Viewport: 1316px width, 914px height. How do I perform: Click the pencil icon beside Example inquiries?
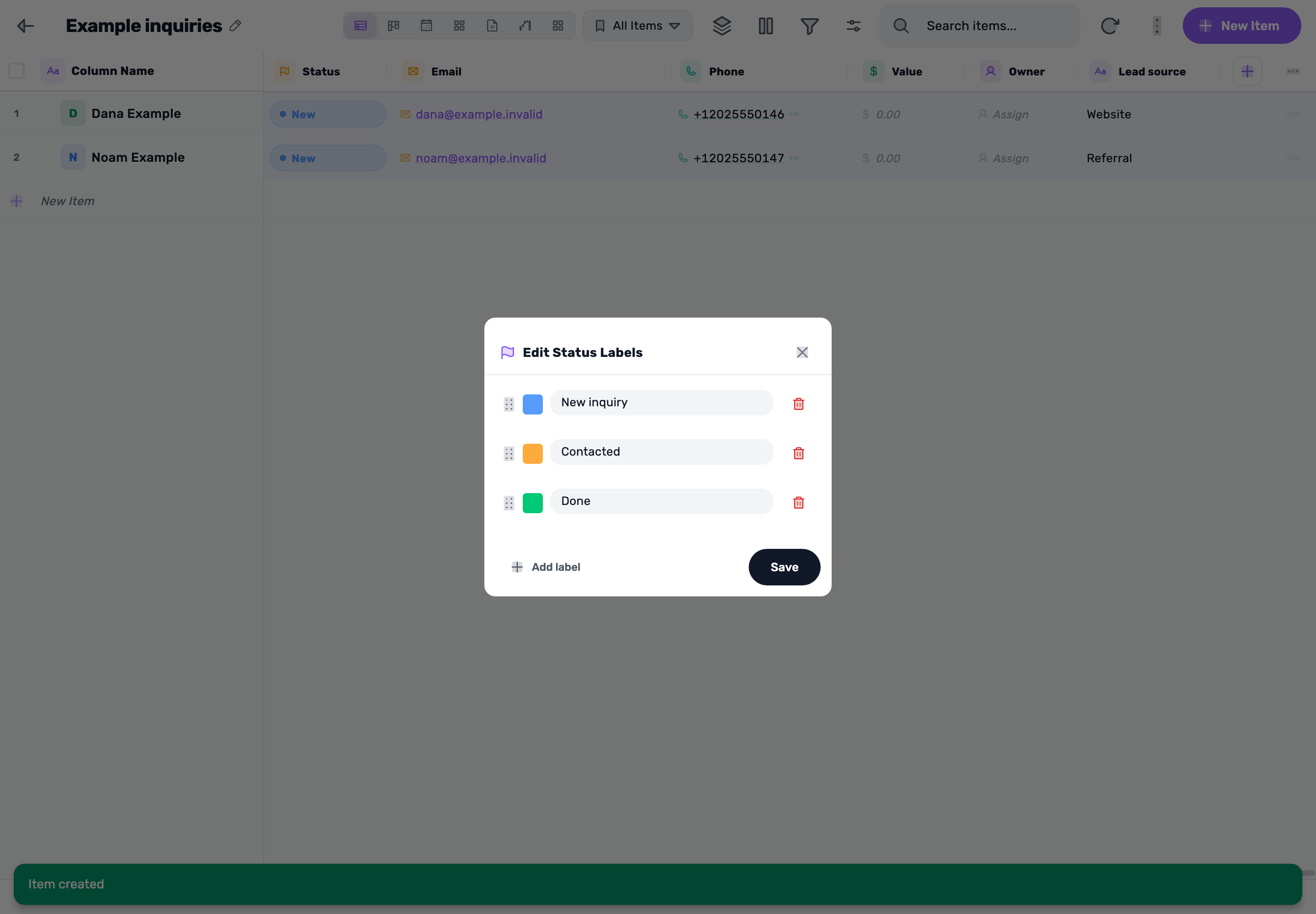click(x=235, y=26)
